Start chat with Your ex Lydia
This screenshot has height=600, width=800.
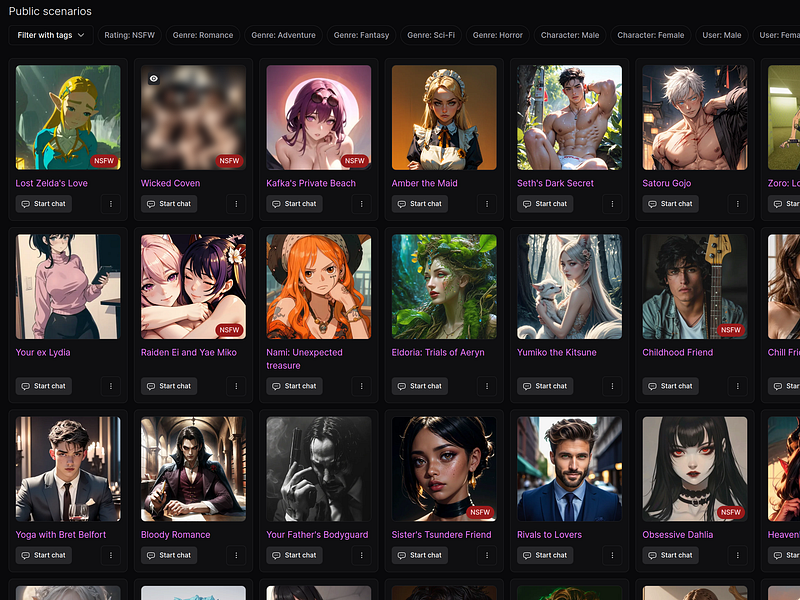point(44,386)
